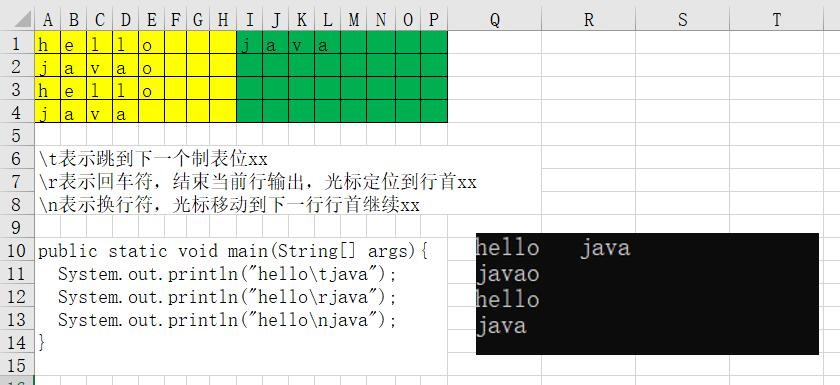This screenshot has width=840, height=385.
Task: Select column Q header
Action: [x=494, y=20]
